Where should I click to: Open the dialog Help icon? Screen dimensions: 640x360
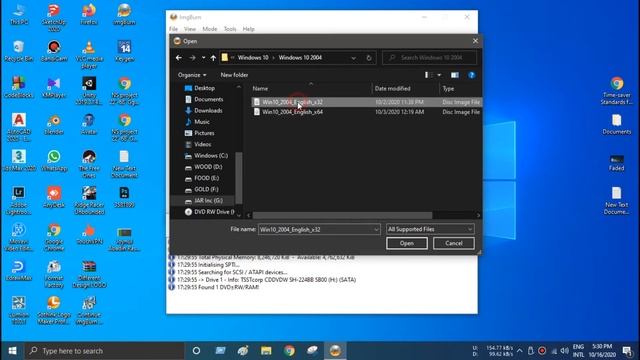(471, 75)
